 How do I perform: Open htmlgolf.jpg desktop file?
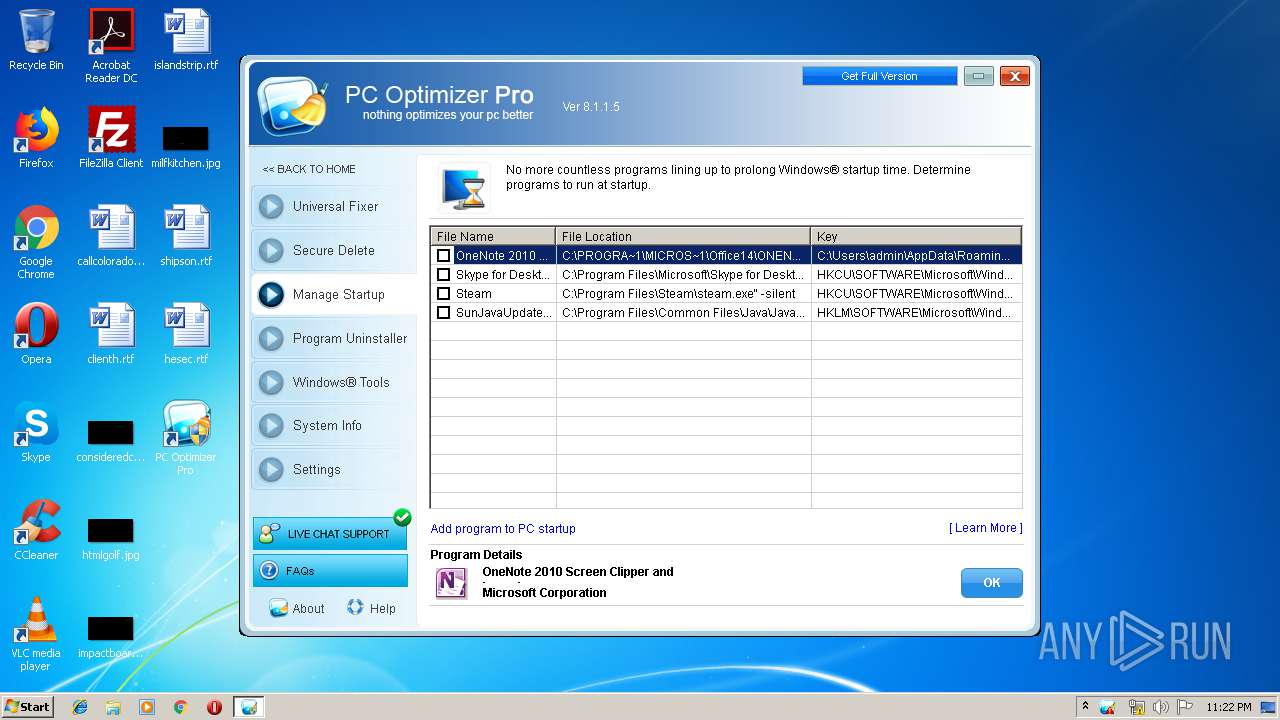click(111, 539)
